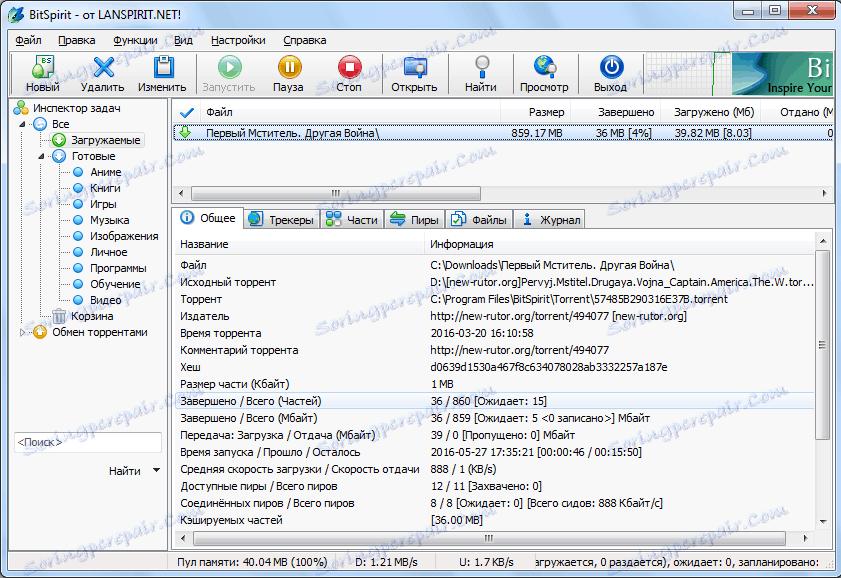The height and width of the screenshot is (578, 841).
Task: Switch to the Общее tab
Action: tap(208, 218)
